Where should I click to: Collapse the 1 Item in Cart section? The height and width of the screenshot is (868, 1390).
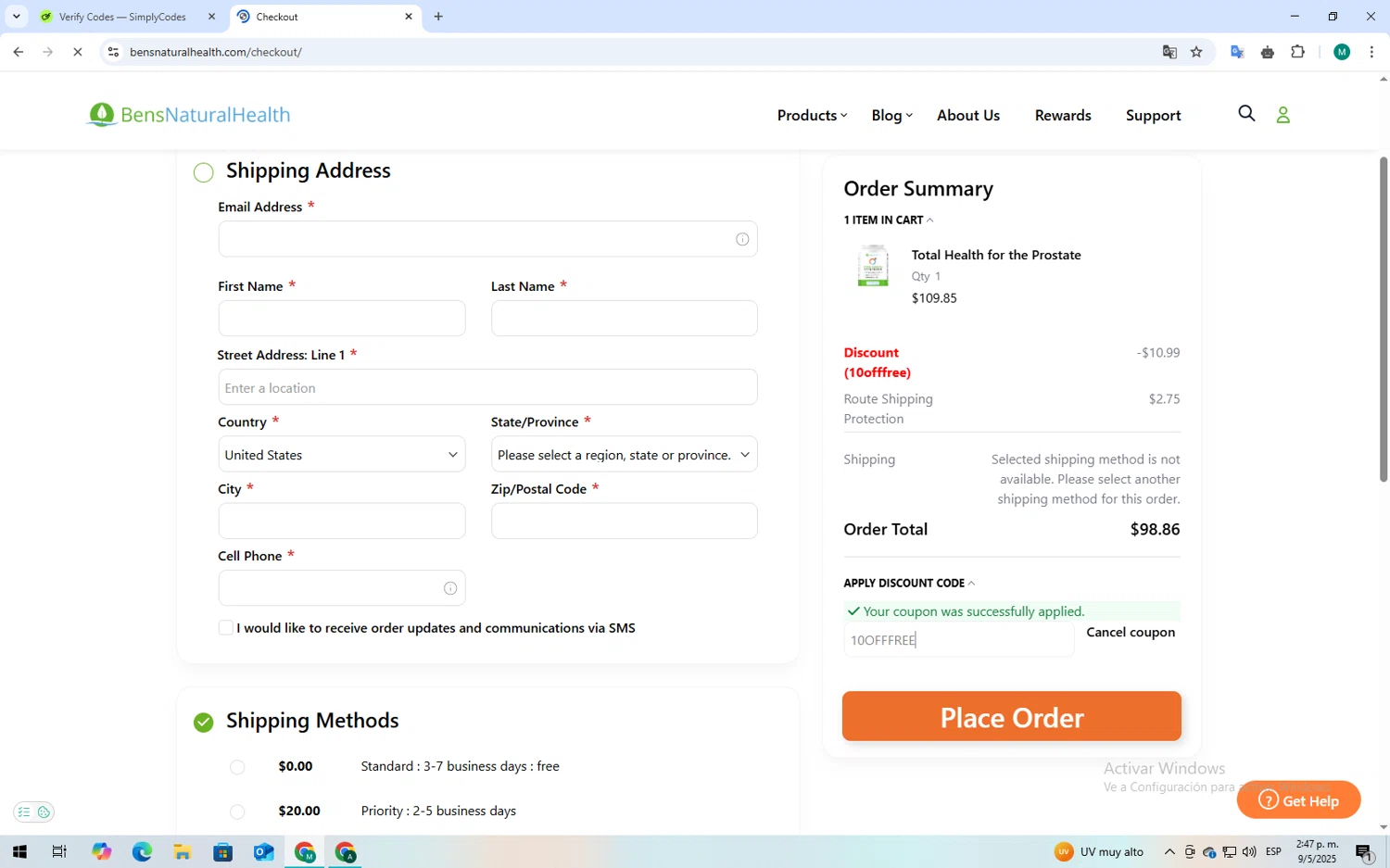[888, 220]
